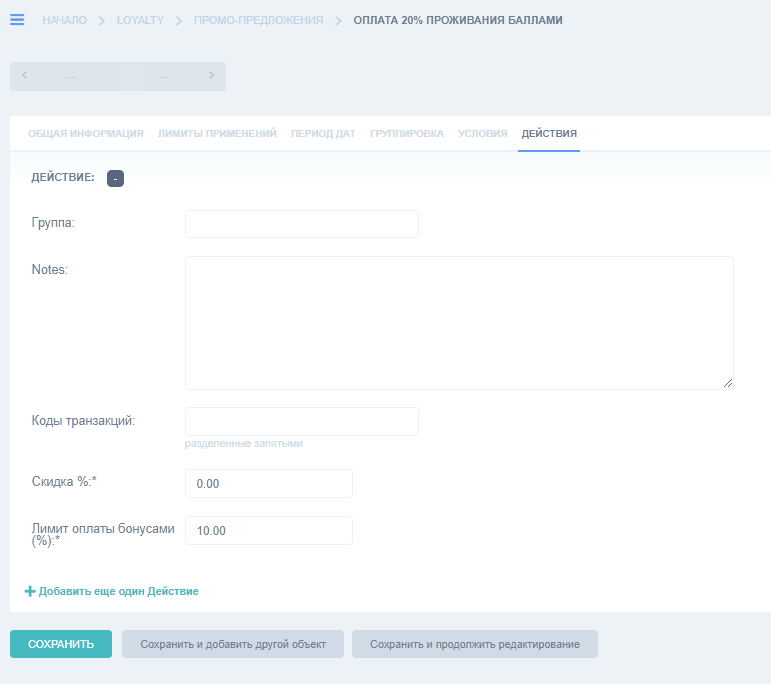771x684 pixels.
Task: Click Добавить еще один Действие link
Action: click(119, 591)
